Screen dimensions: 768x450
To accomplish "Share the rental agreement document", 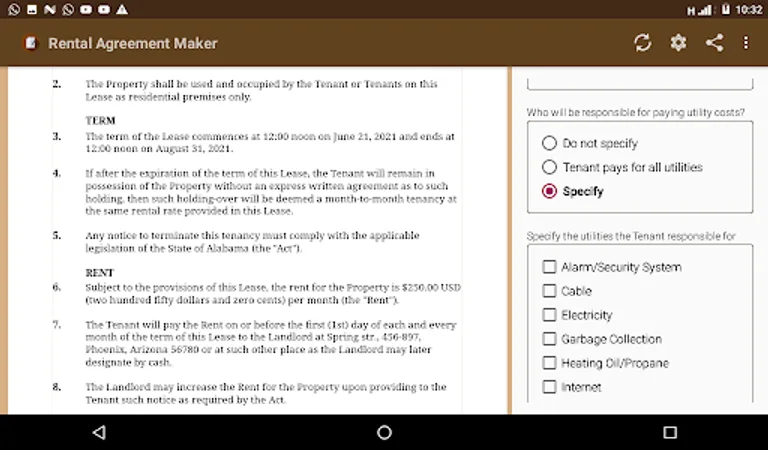I will (x=714, y=43).
